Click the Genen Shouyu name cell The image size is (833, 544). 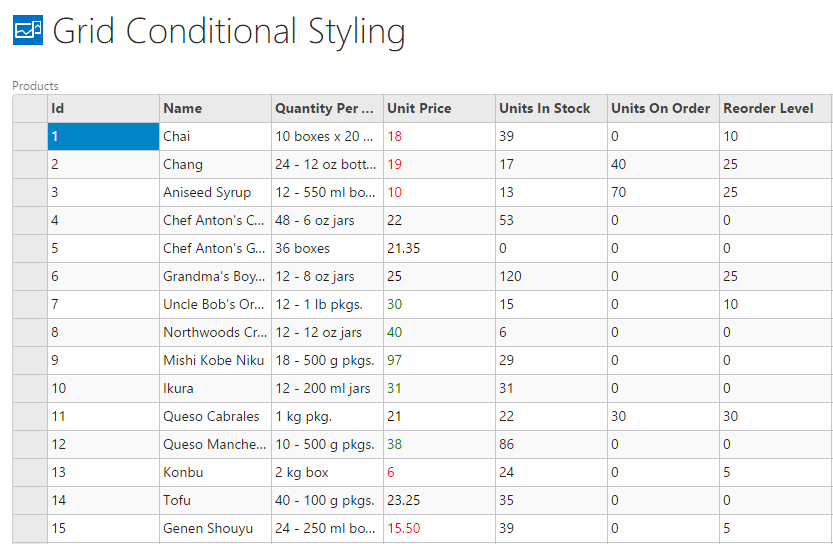pyautogui.click(x=215, y=528)
